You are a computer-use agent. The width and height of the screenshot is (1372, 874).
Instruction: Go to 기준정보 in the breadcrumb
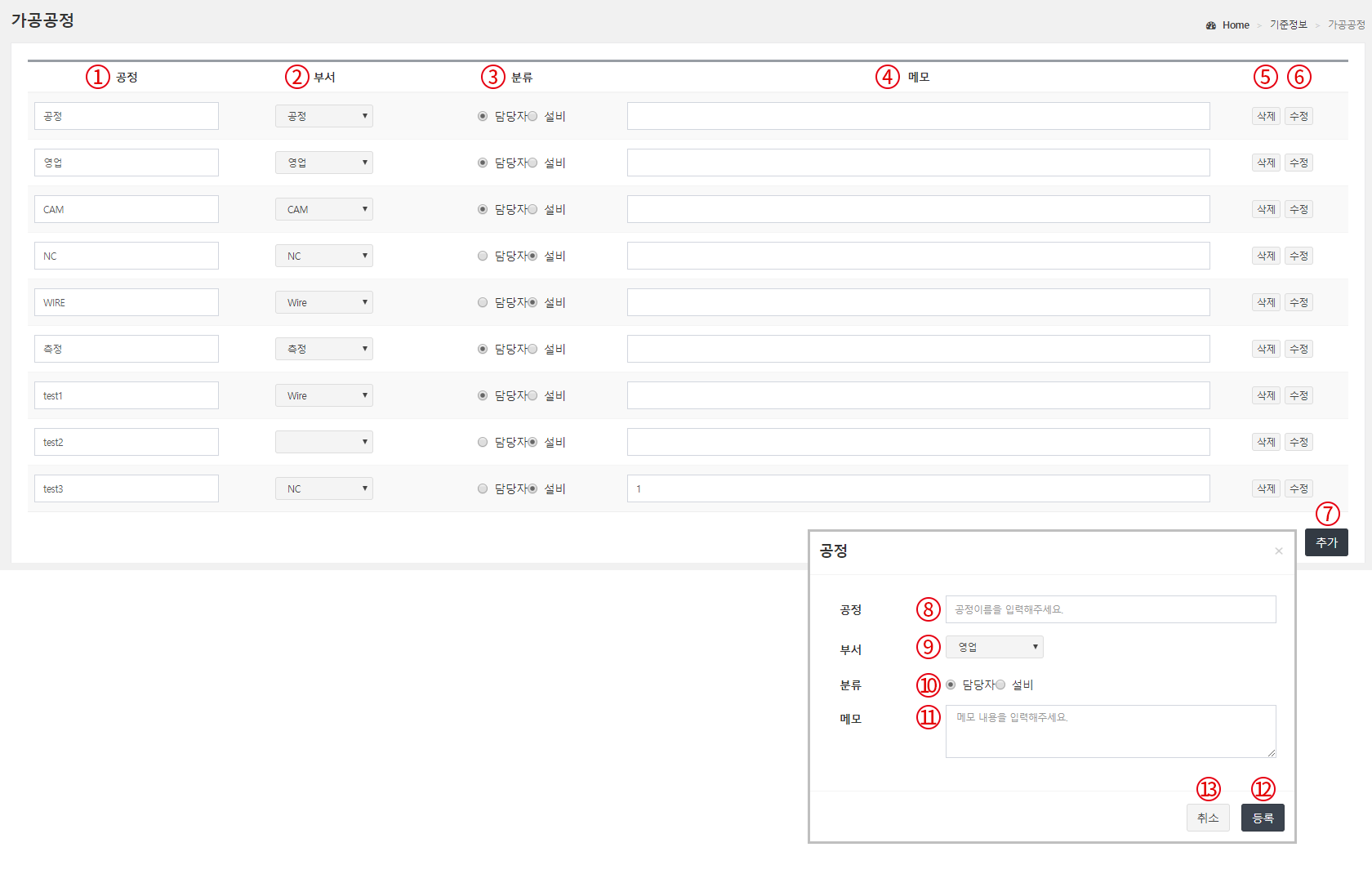click(x=1288, y=25)
